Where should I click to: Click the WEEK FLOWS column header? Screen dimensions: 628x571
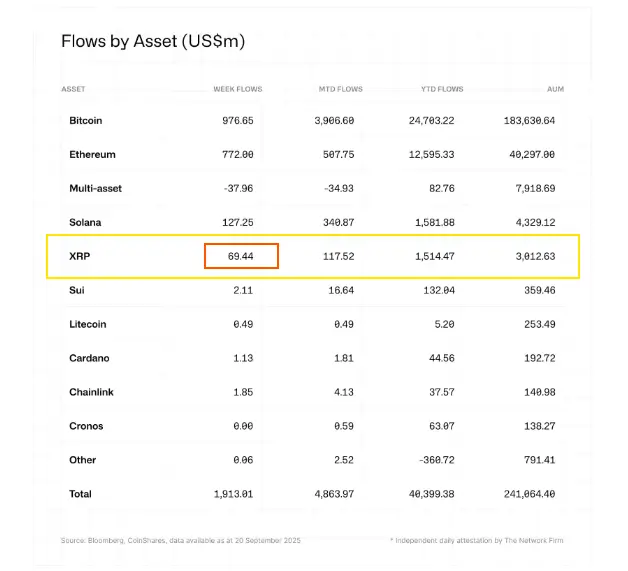(238, 89)
